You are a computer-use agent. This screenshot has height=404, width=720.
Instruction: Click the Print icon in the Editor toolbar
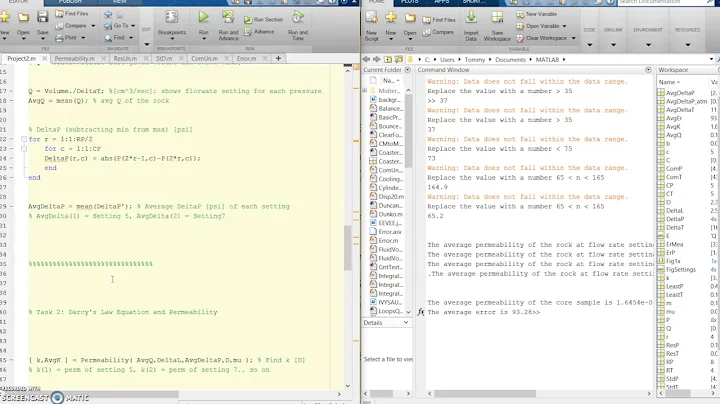(x=59, y=38)
